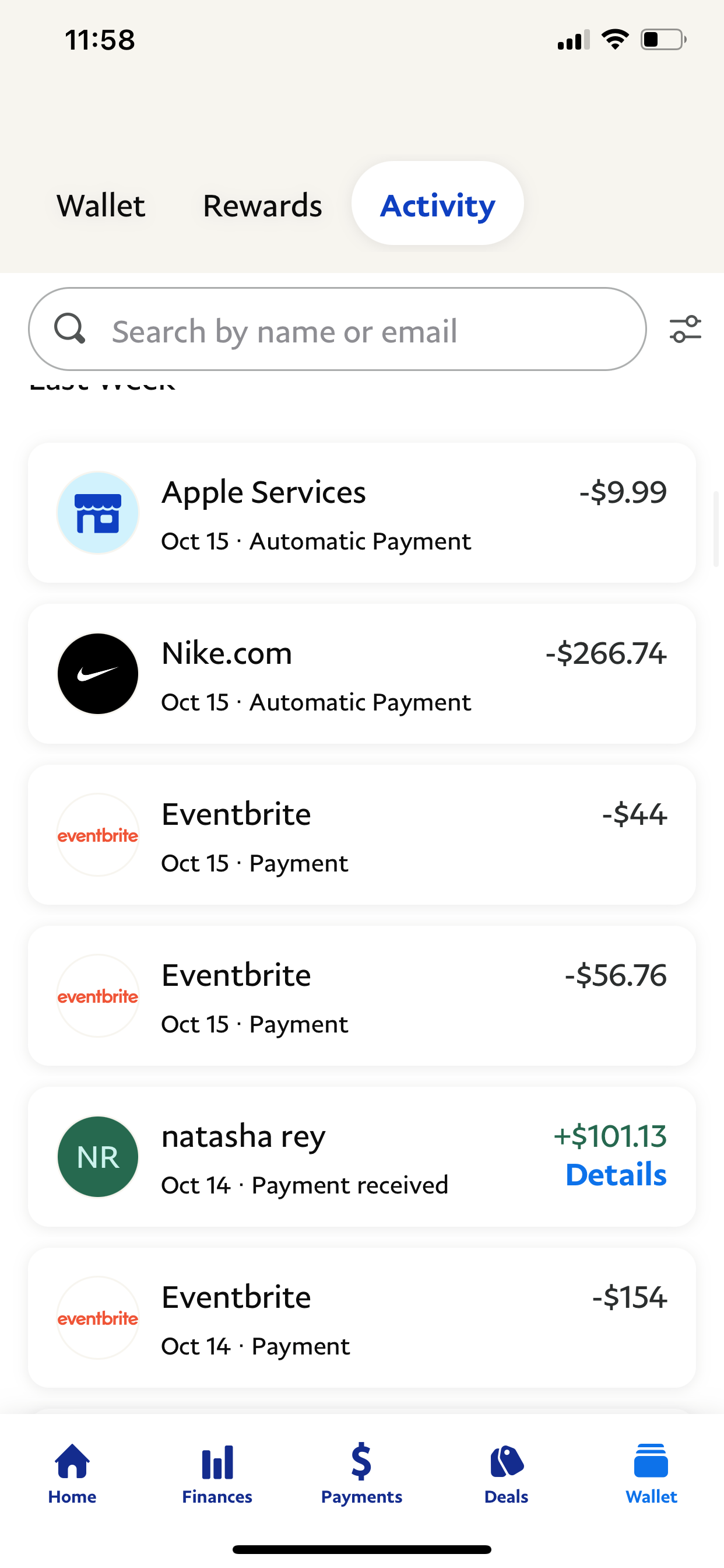Tap the Apple Services store icon

(98, 513)
